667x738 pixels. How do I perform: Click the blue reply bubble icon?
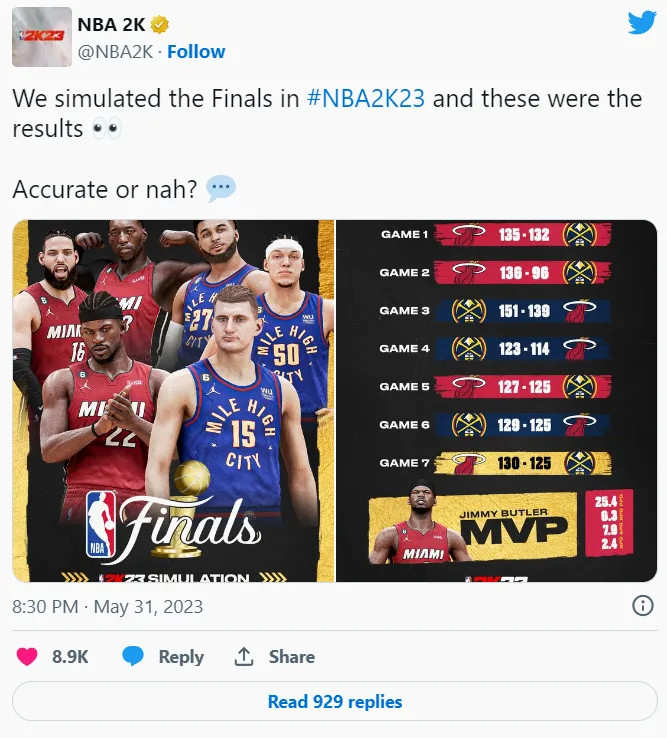(133, 656)
